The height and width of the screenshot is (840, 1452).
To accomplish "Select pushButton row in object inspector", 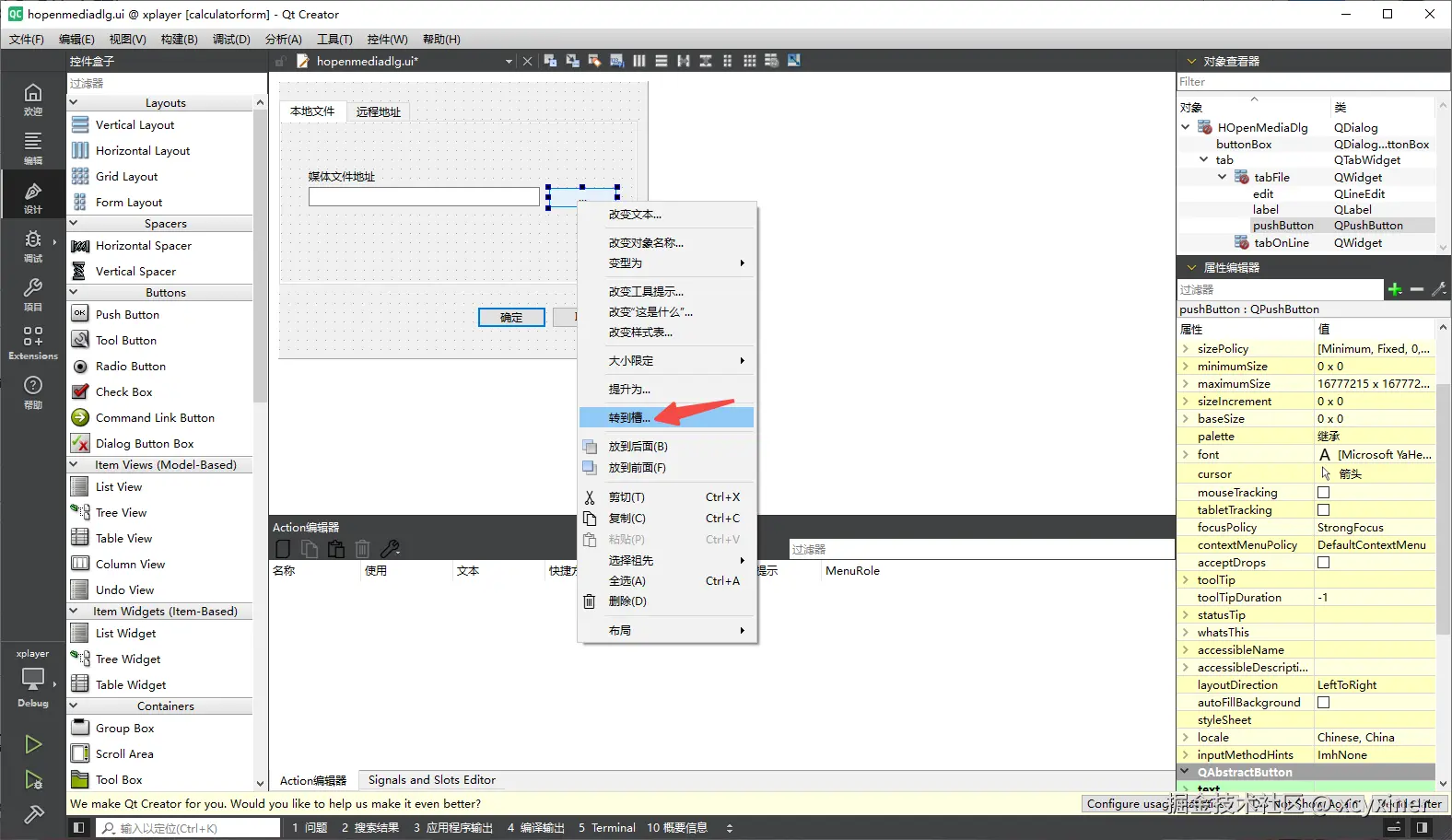I will tap(1306, 226).
